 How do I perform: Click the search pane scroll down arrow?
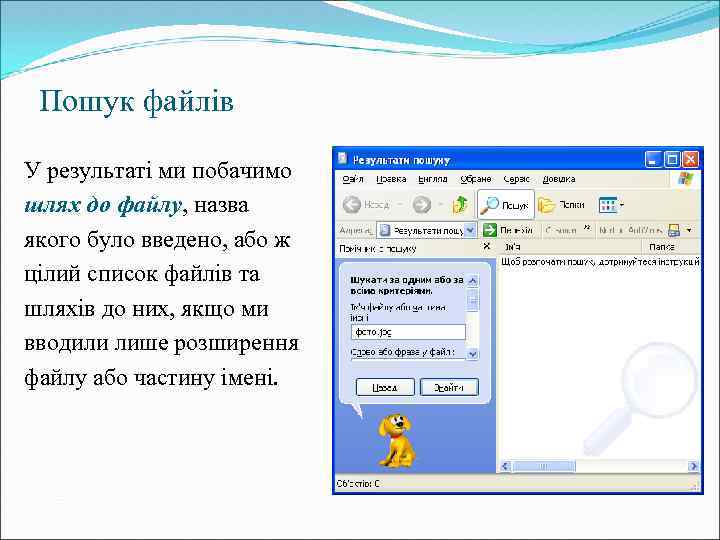472,354
